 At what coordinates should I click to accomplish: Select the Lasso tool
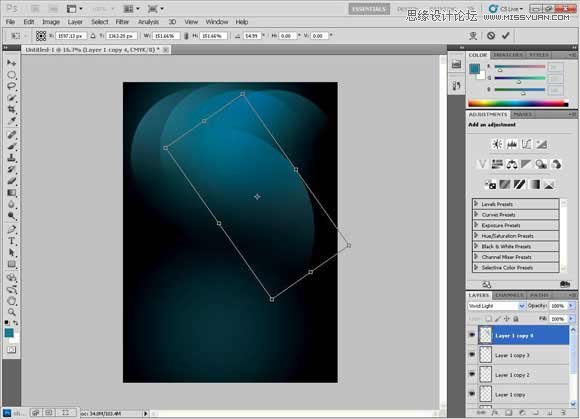point(11,87)
